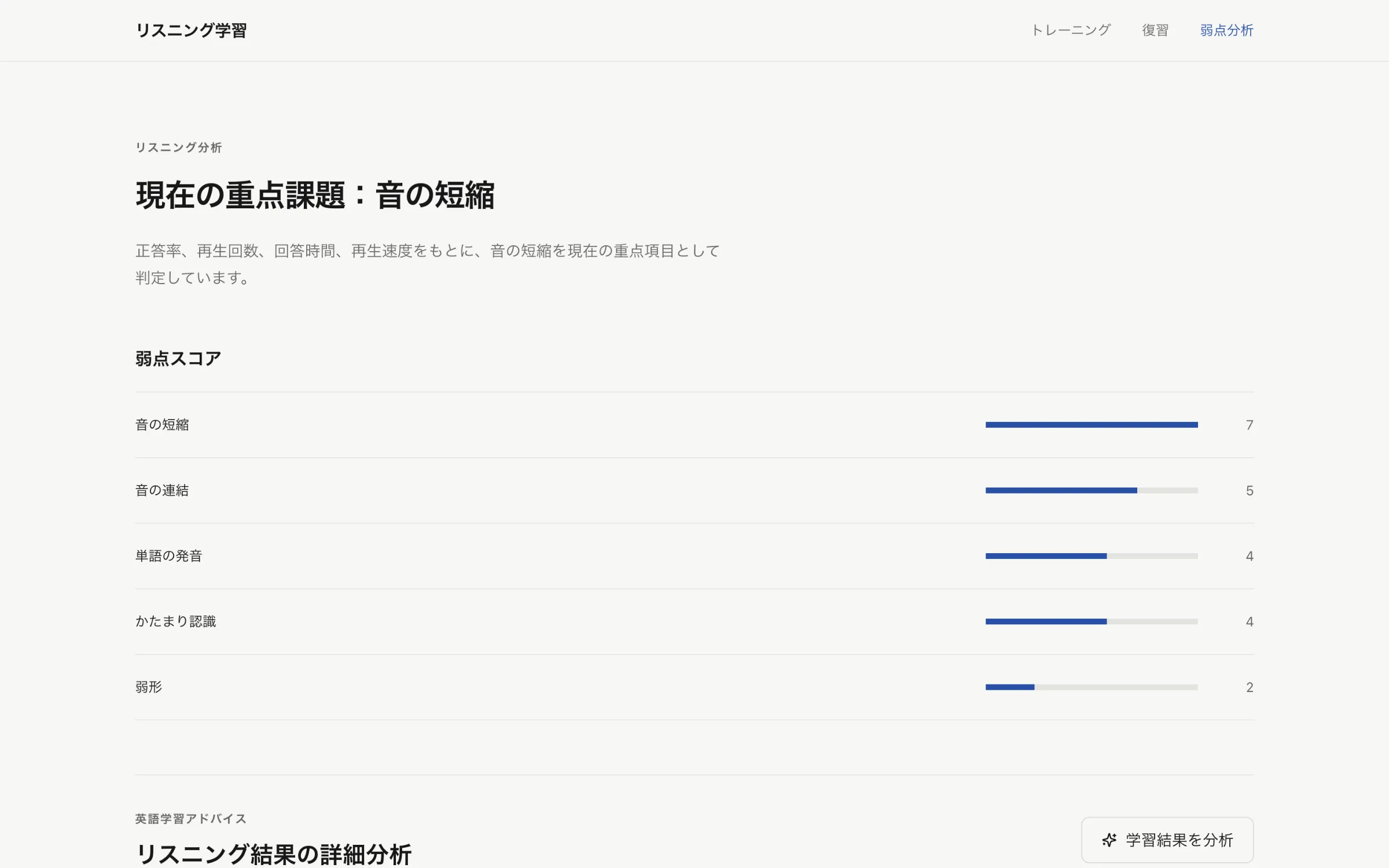The width and height of the screenshot is (1389, 868).
Task: Click the 音の短縮 score bar
Action: 1092,425
